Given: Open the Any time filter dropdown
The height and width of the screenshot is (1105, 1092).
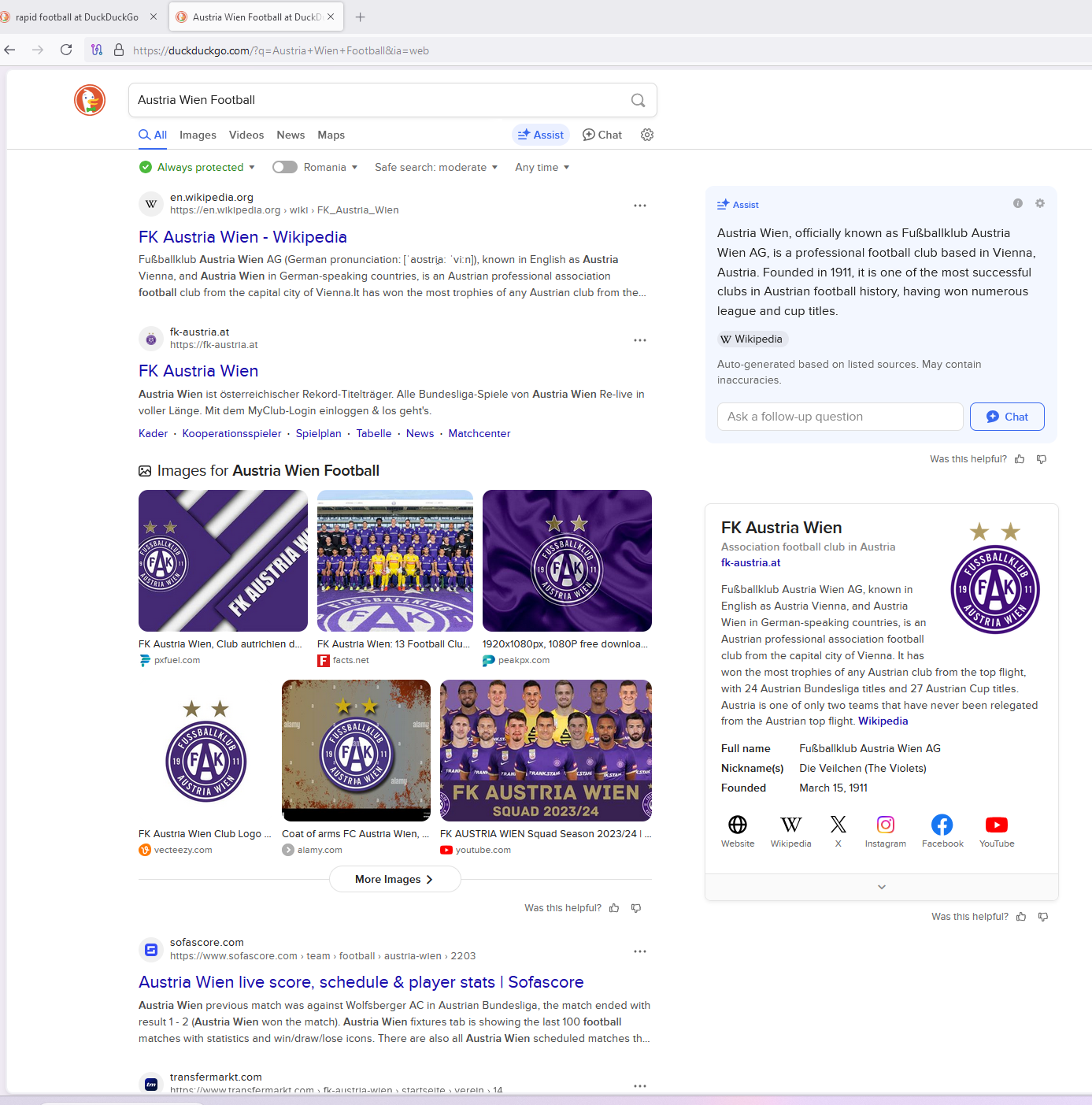Looking at the screenshot, I should pyautogui.click(x=542, y=167).
